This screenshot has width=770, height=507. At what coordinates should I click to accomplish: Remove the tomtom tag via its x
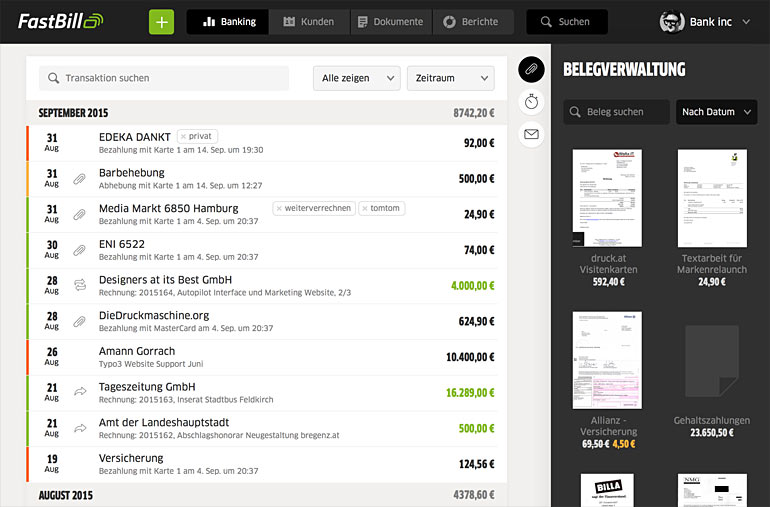tap(365, 209)
